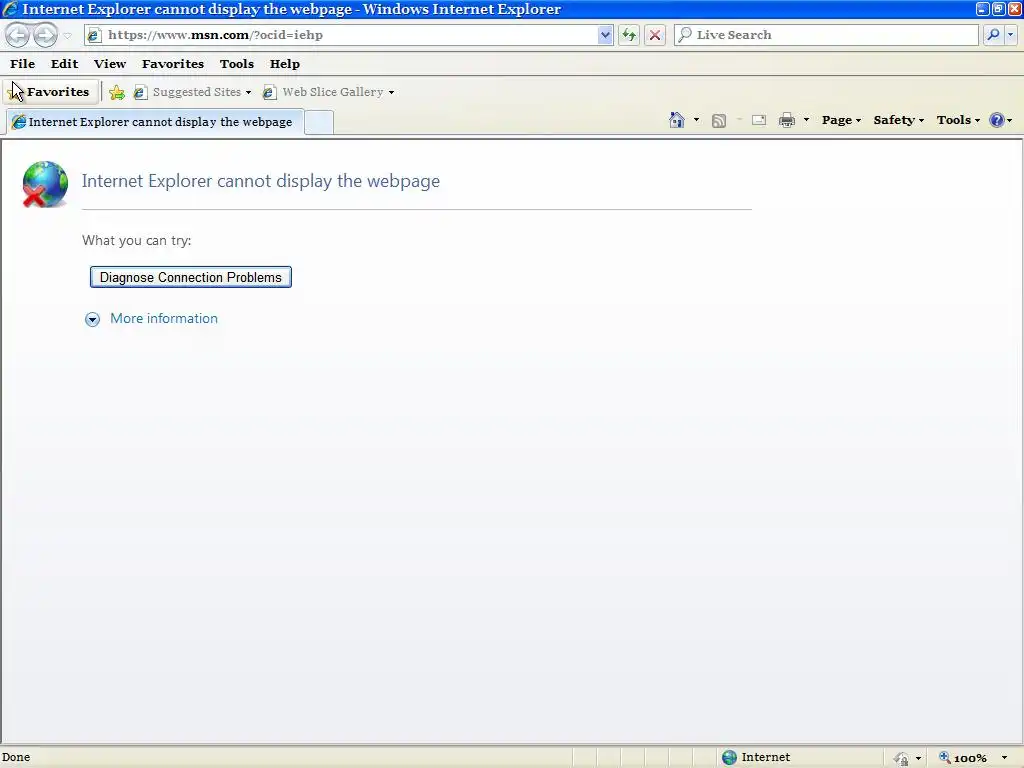Click the Read Mail envelope icon
Image resolution: width=1024 pixels, height=768 pixels.
click(x=759, y=120)
